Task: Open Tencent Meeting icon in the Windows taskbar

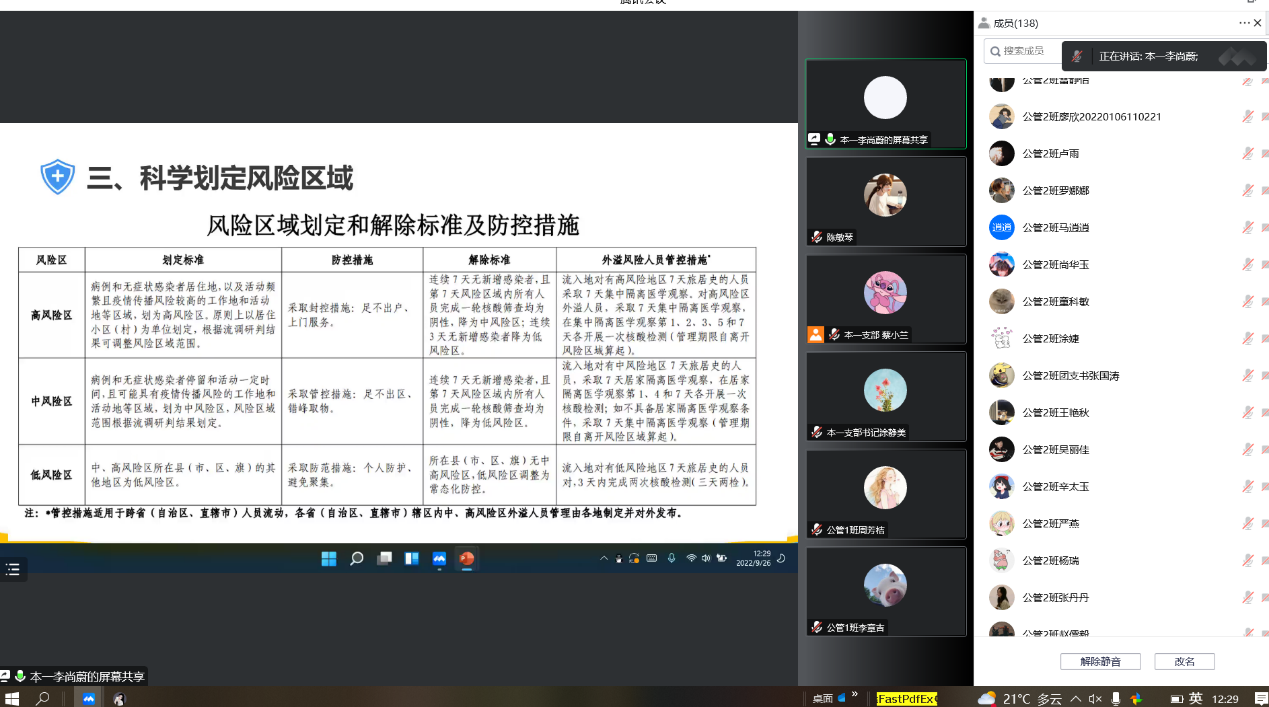Action: pyautogui.click(x=89, y=699)
